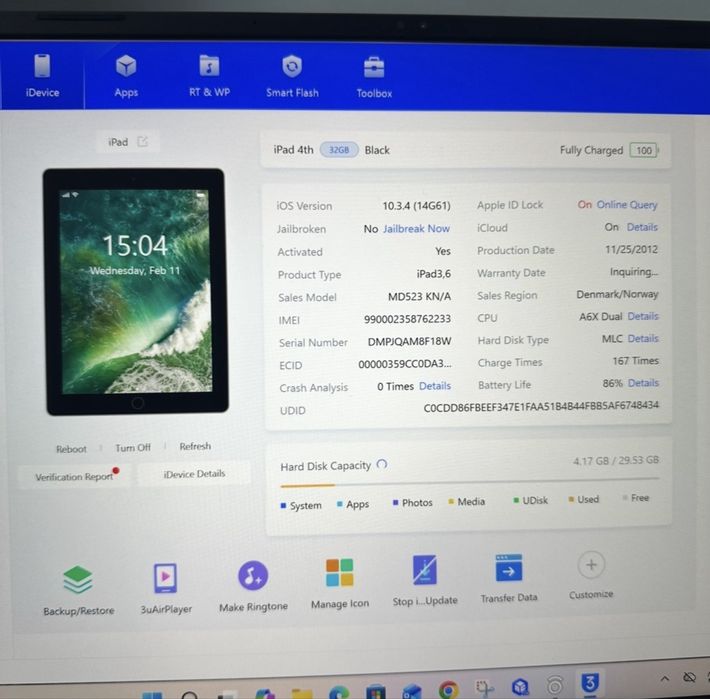Click the iPad lock screen thumbnail
The height and width of the screenshot is (699, 710).
(136, 291)
